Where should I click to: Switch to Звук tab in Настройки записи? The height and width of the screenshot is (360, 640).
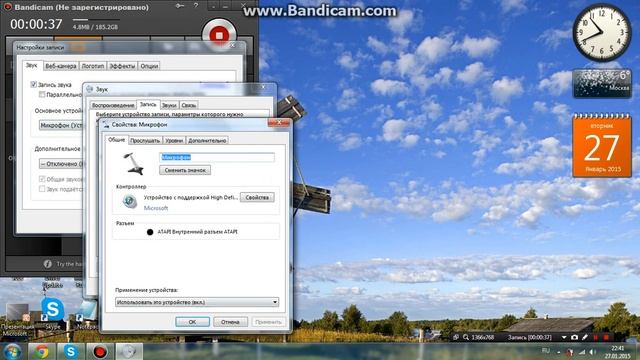(31, 65)
